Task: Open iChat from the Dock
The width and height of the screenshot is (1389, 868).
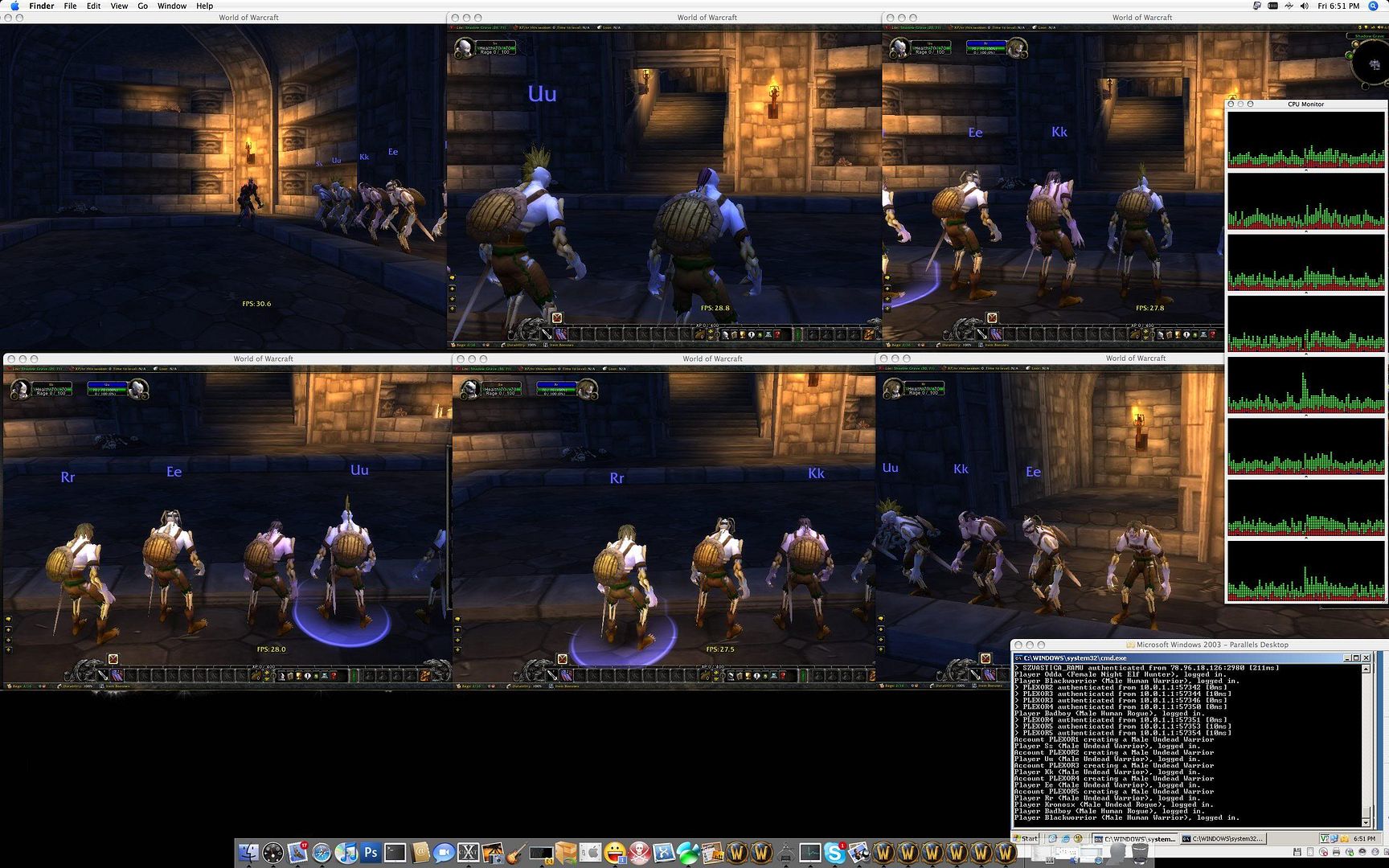Action: [x=444, y=852]
